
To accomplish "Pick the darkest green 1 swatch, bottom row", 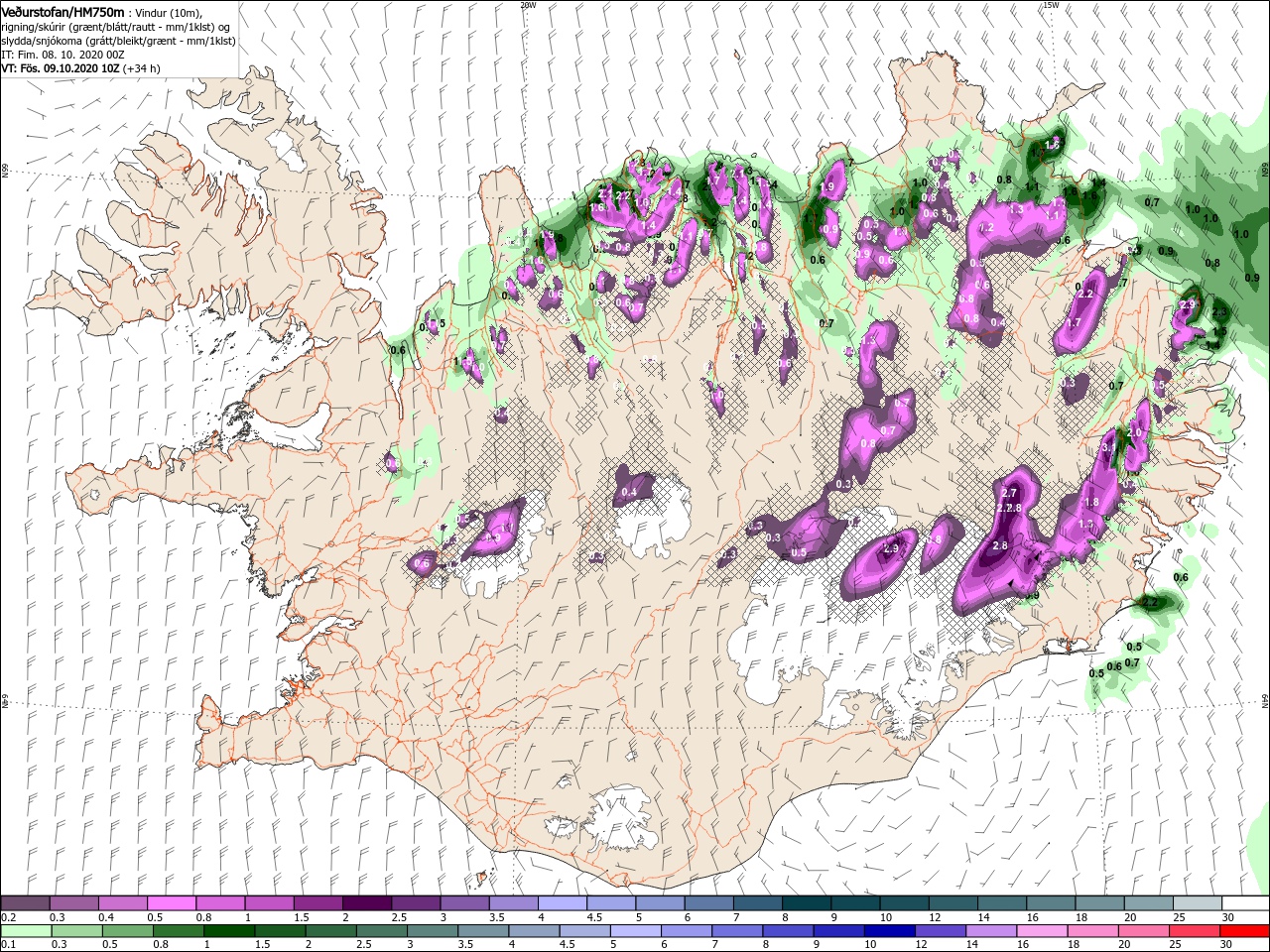I will pyautogui.click(x=228, y=931).
